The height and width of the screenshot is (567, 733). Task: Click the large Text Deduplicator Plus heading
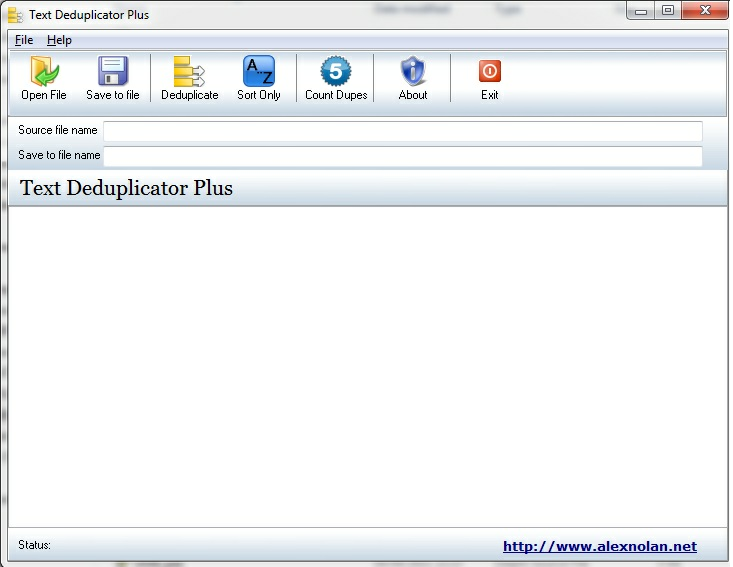[126, 188]
